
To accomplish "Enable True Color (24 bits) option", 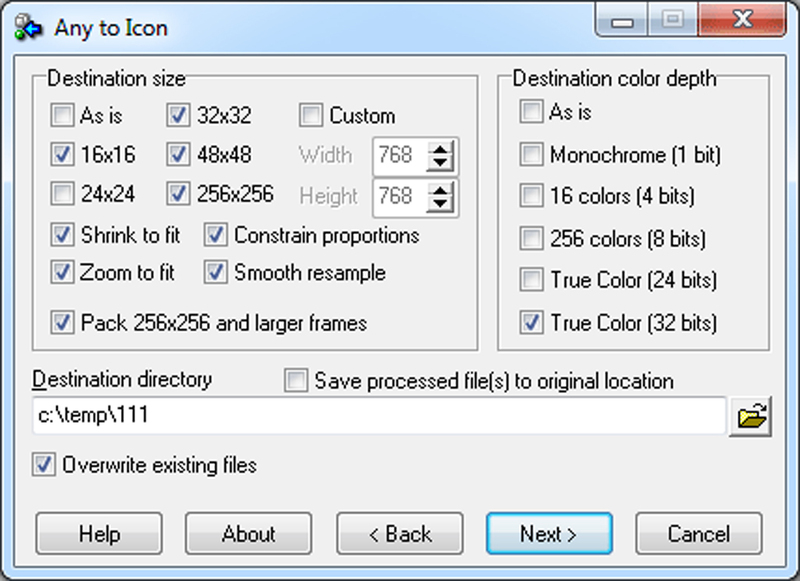I will click(531, 280).
